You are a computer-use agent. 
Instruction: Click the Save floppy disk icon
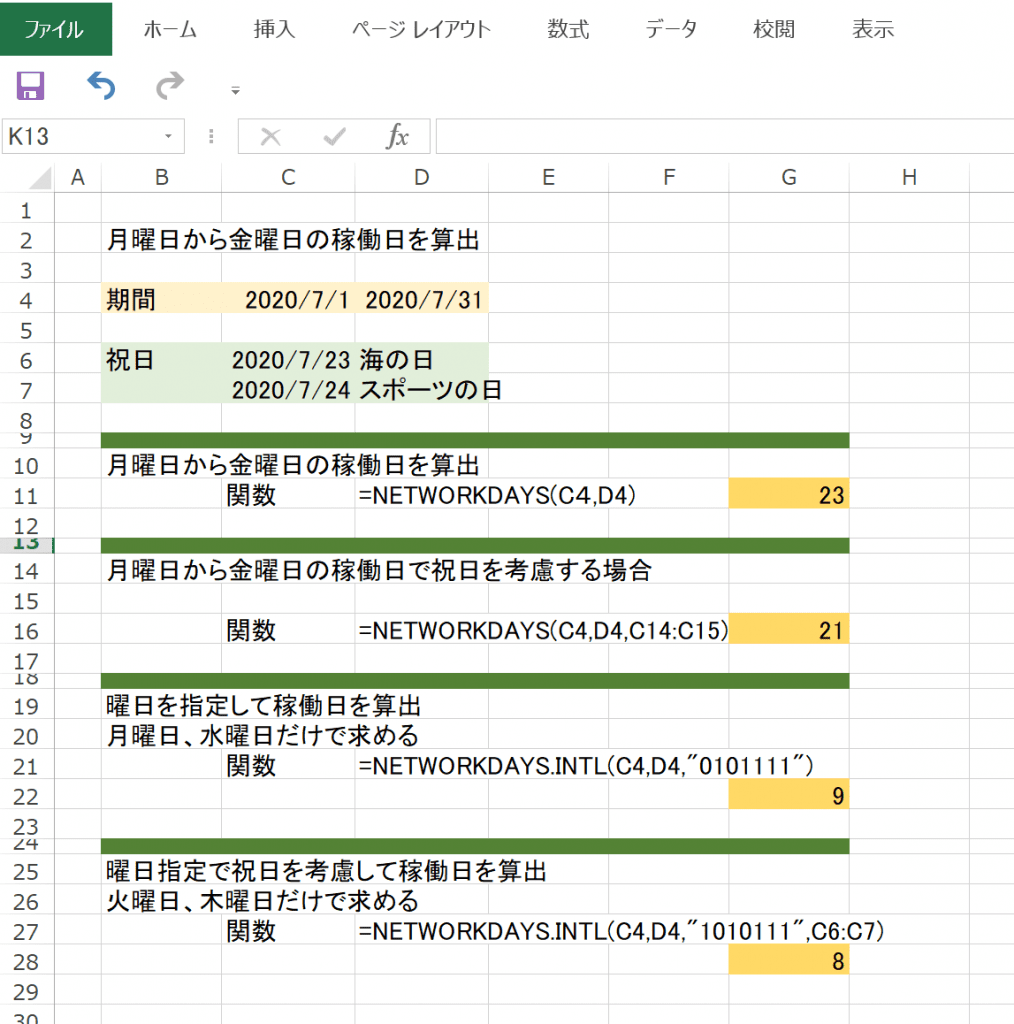click(x=31, y=86)
